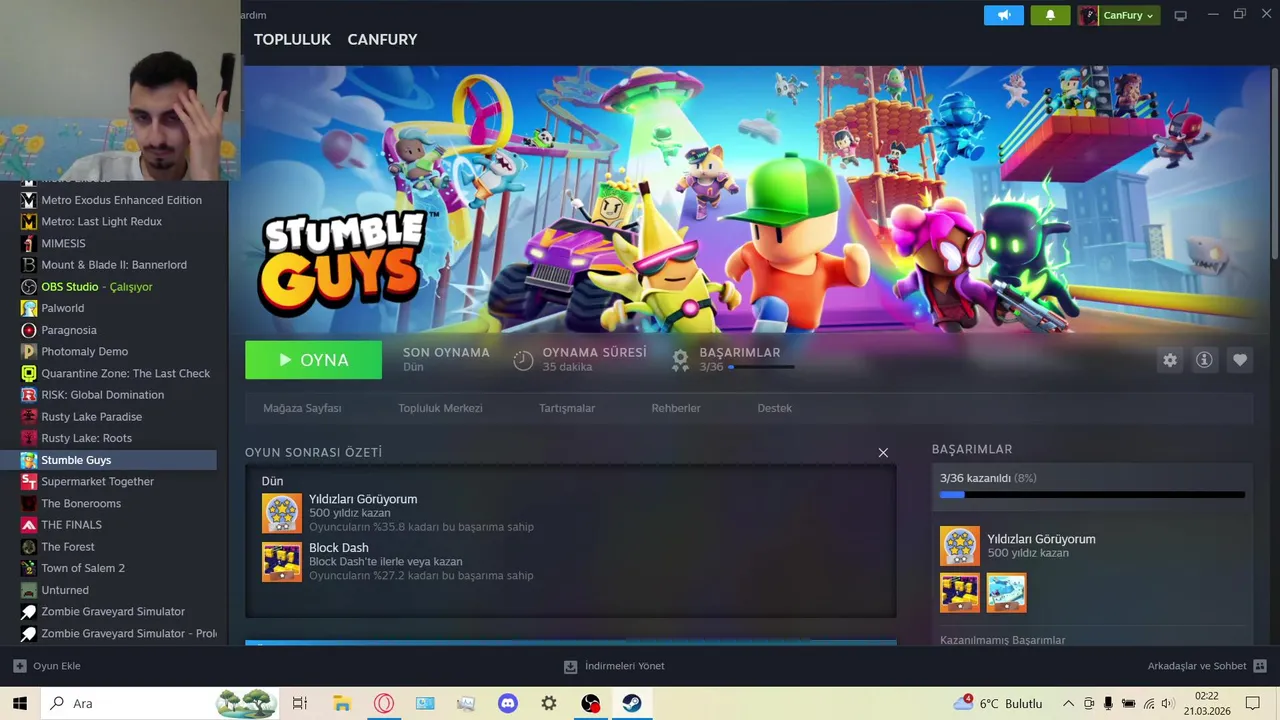Open Task View on the taskbar

[x=299, y=703]
